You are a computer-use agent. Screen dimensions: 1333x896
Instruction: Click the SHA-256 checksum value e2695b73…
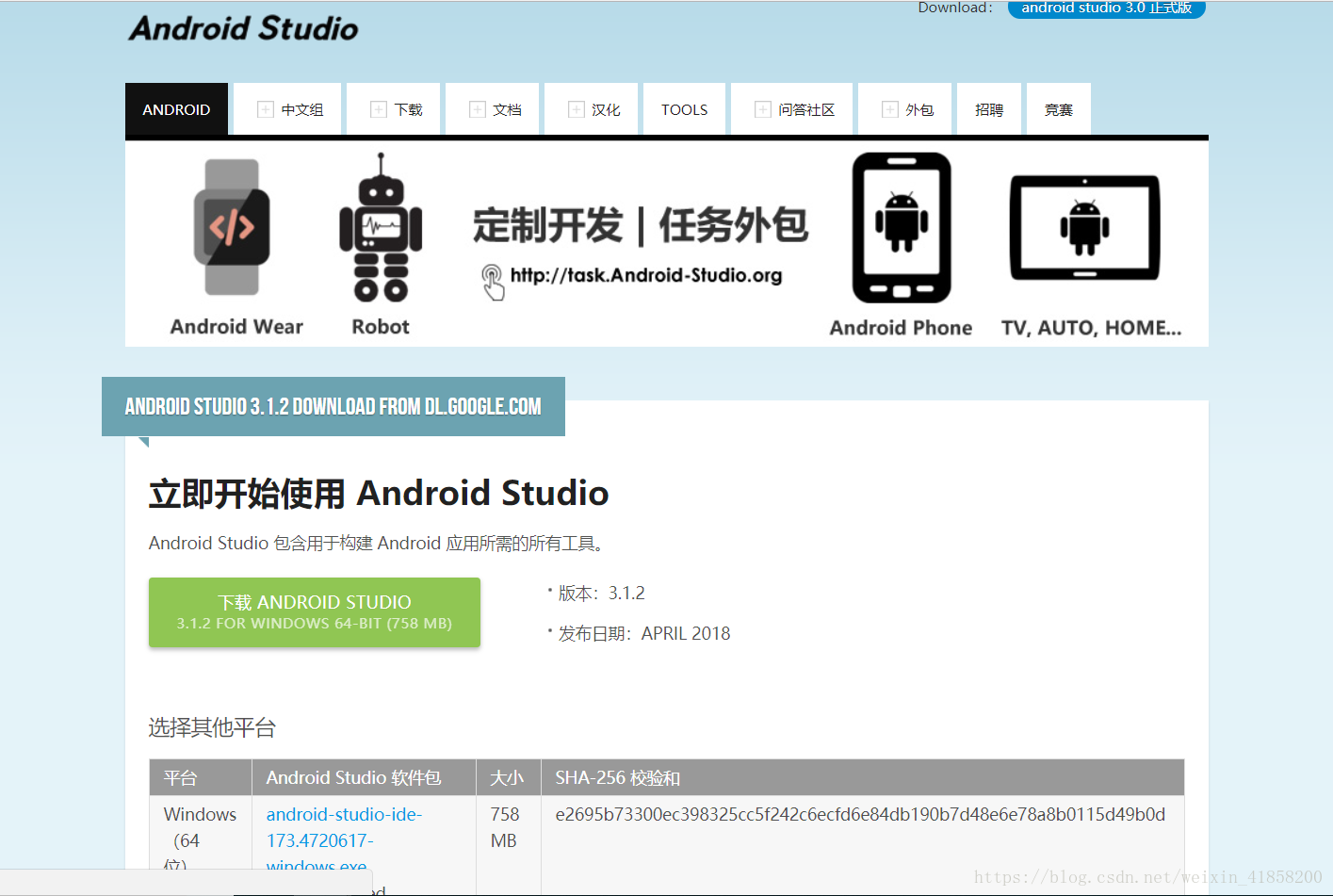pos(860,814)
